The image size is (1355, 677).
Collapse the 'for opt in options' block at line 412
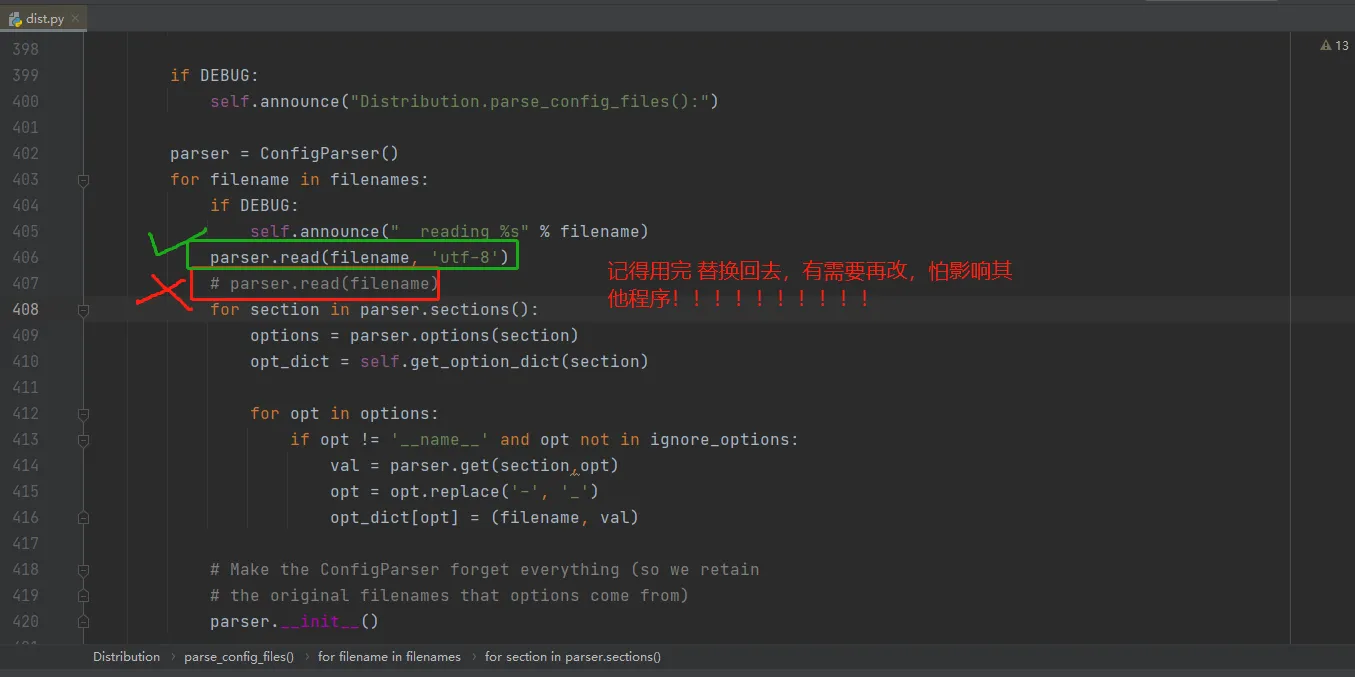[84, 414]
